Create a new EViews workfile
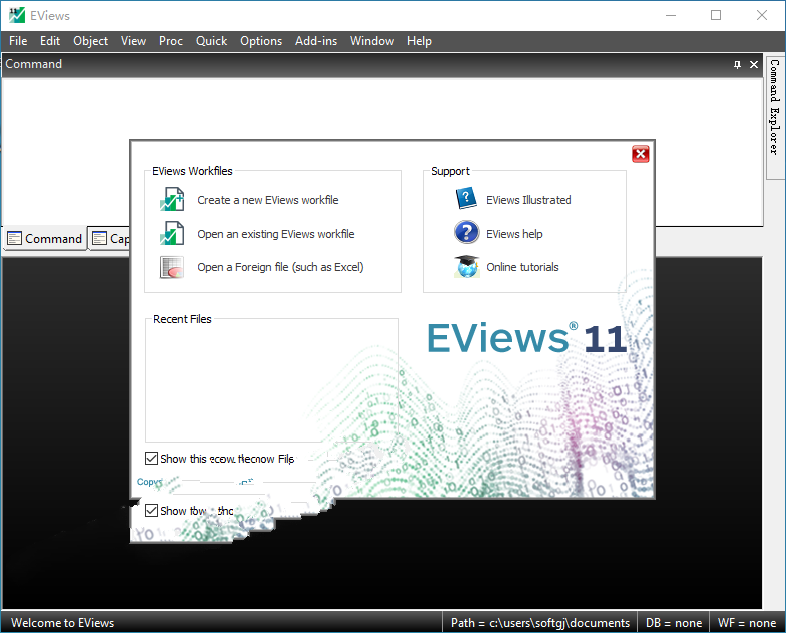The image size is (786, 633). pos(268,200)
